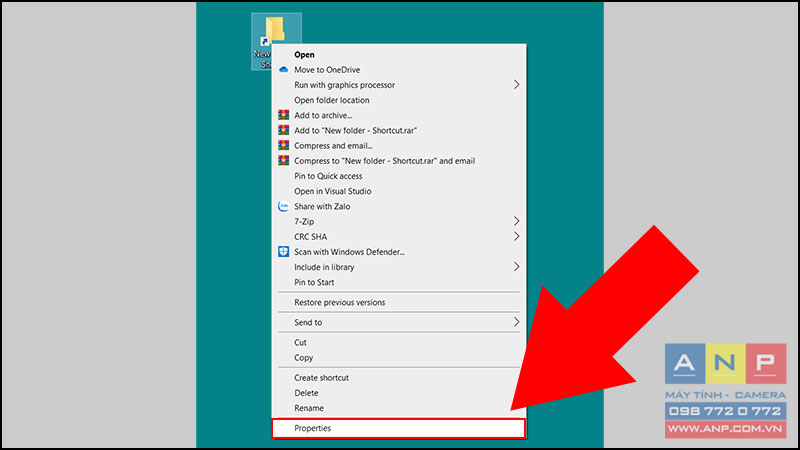Image resolution: width=800 pixels, height=450 pixels.
Task: Expand the Run with graphics processor submenu arrow
Action: [516, 85]
